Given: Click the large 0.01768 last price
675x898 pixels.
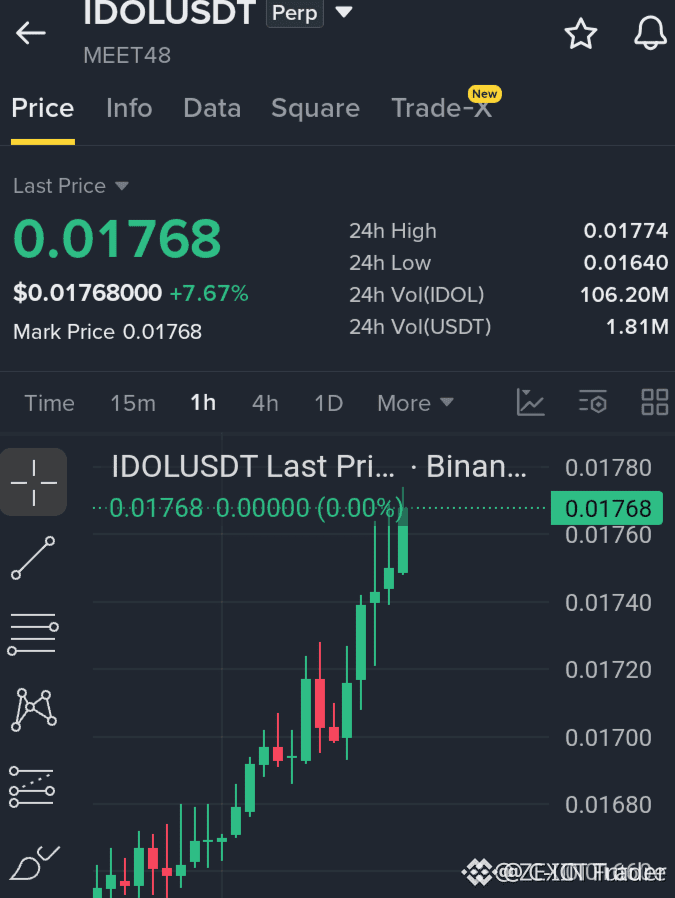Looking at the screenshot, I should tap(117, 238).
